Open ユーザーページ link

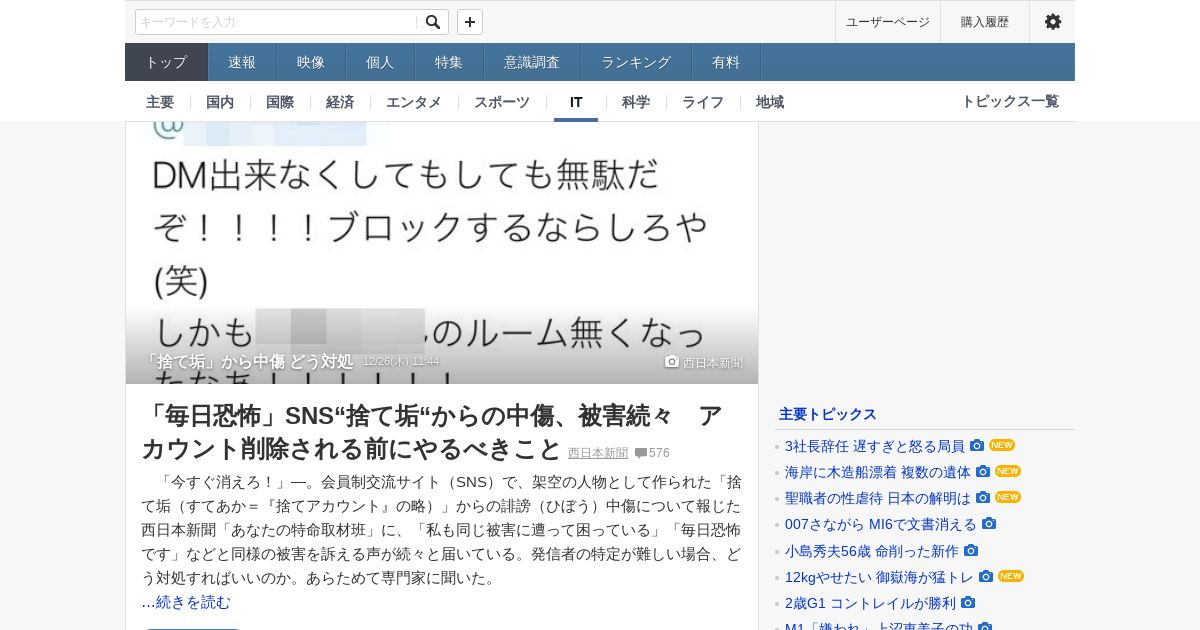(x=888, y=22)
